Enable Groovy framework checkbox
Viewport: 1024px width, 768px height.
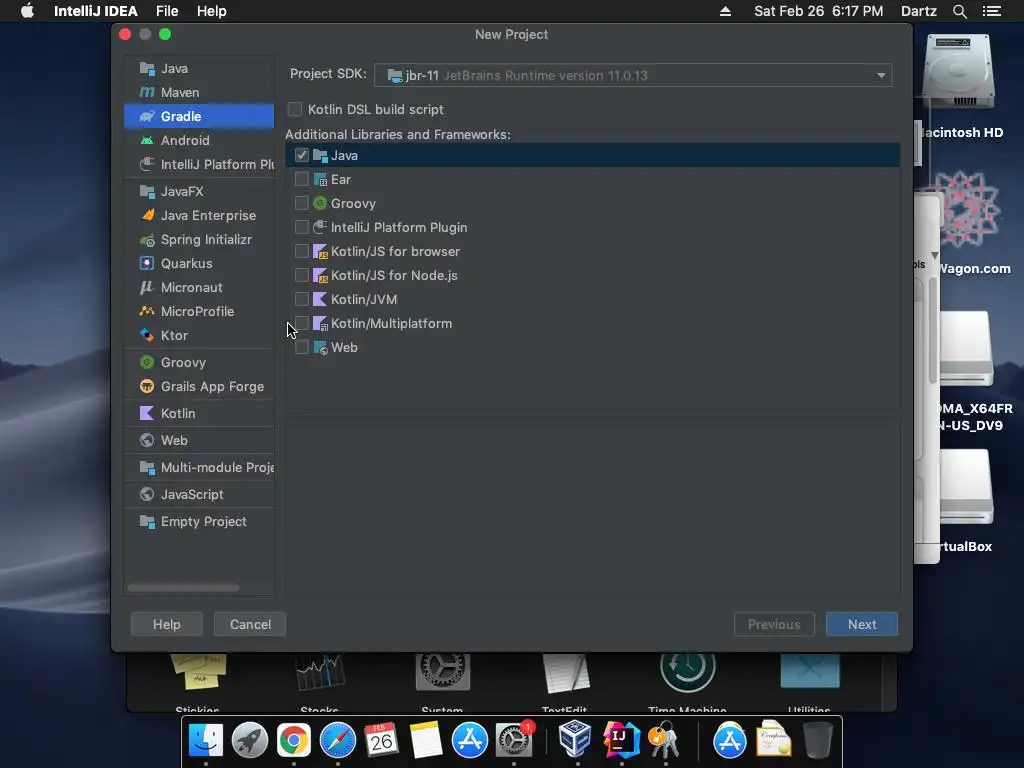(x=301, y=203)
